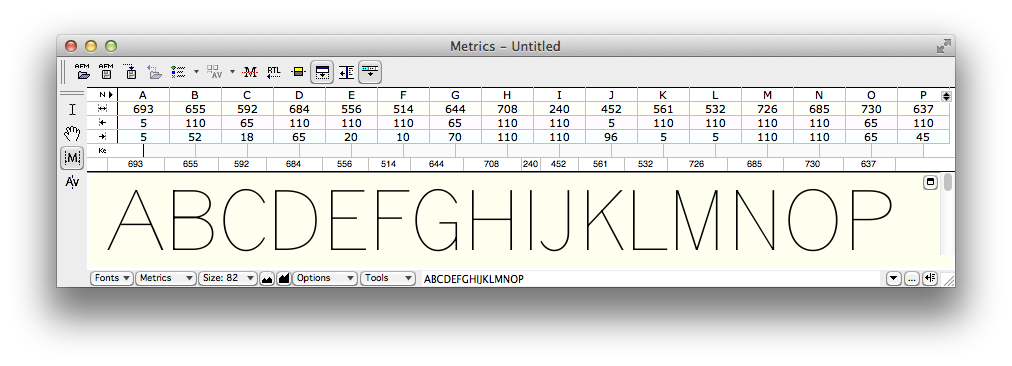1012x366 pixels.
Task: Click the 708 width marker in ruler
Action: (x=491, y=164)
